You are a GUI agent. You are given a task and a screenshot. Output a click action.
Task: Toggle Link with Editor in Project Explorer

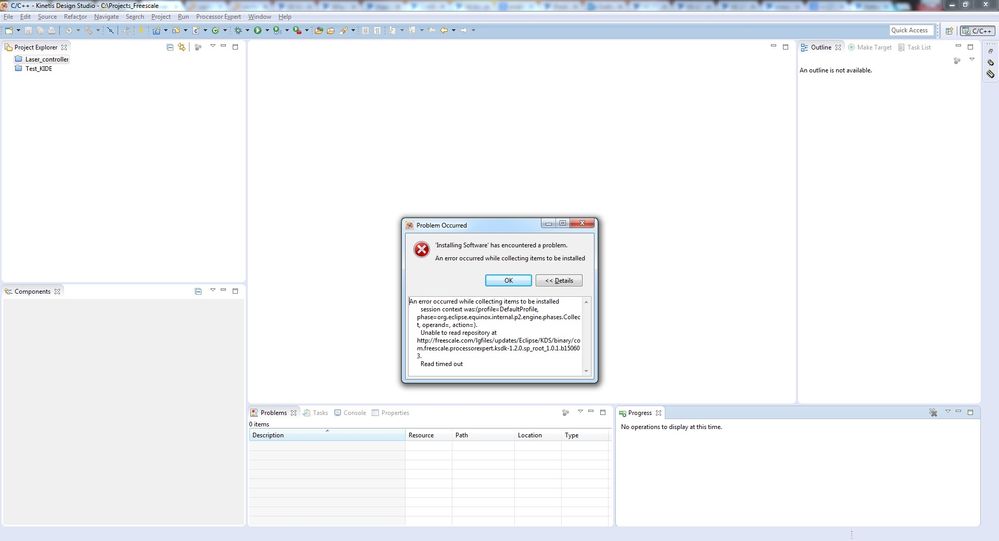click(x=182, y=47)
